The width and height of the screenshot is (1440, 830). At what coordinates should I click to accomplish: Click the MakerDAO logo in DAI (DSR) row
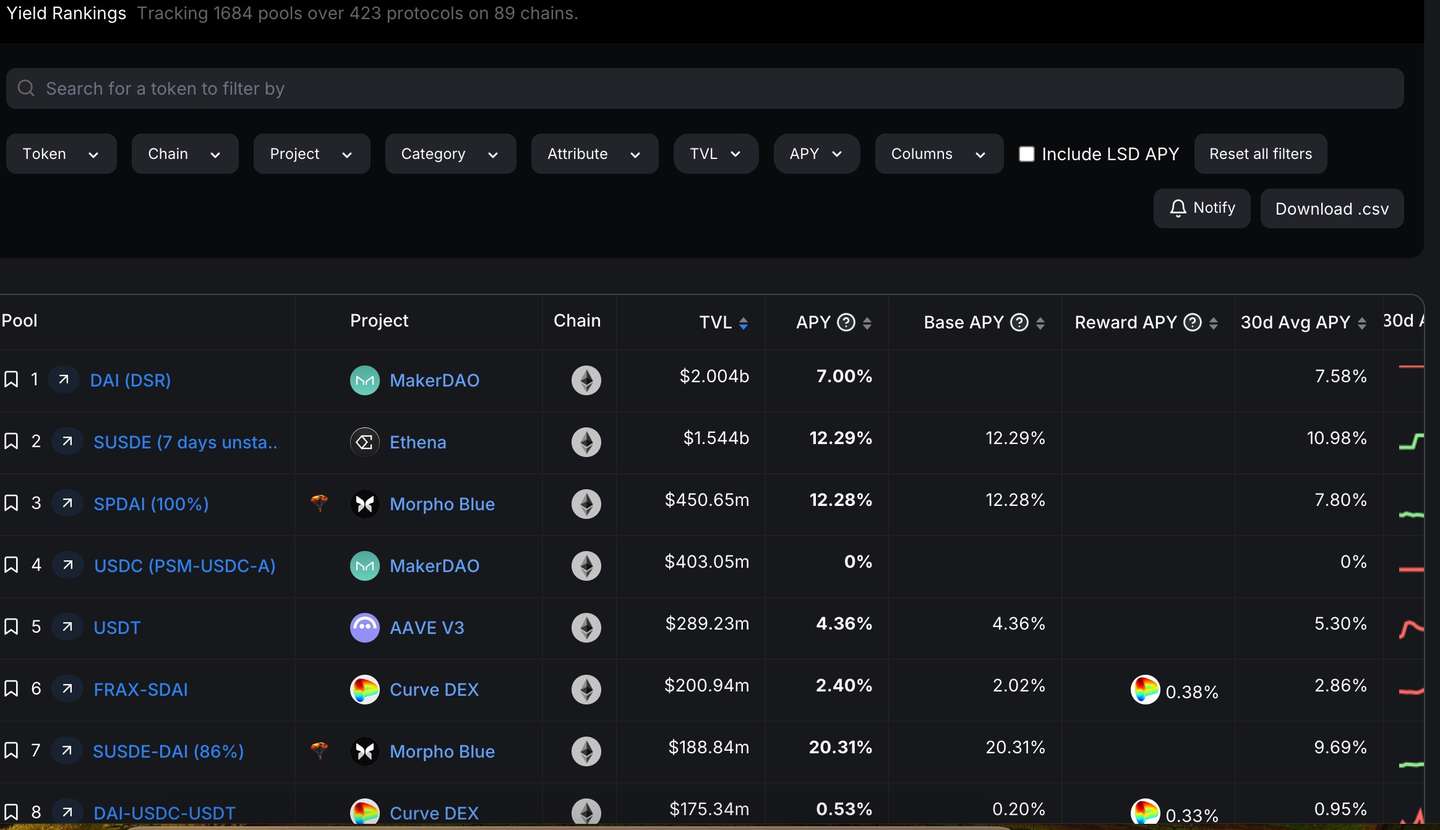pos(365,380)
